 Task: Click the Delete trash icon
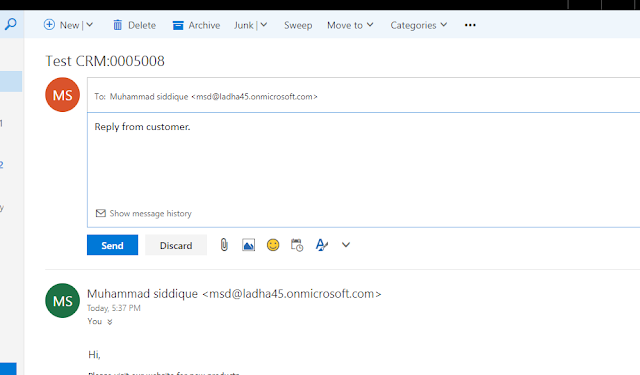click(x=118, y=25)
